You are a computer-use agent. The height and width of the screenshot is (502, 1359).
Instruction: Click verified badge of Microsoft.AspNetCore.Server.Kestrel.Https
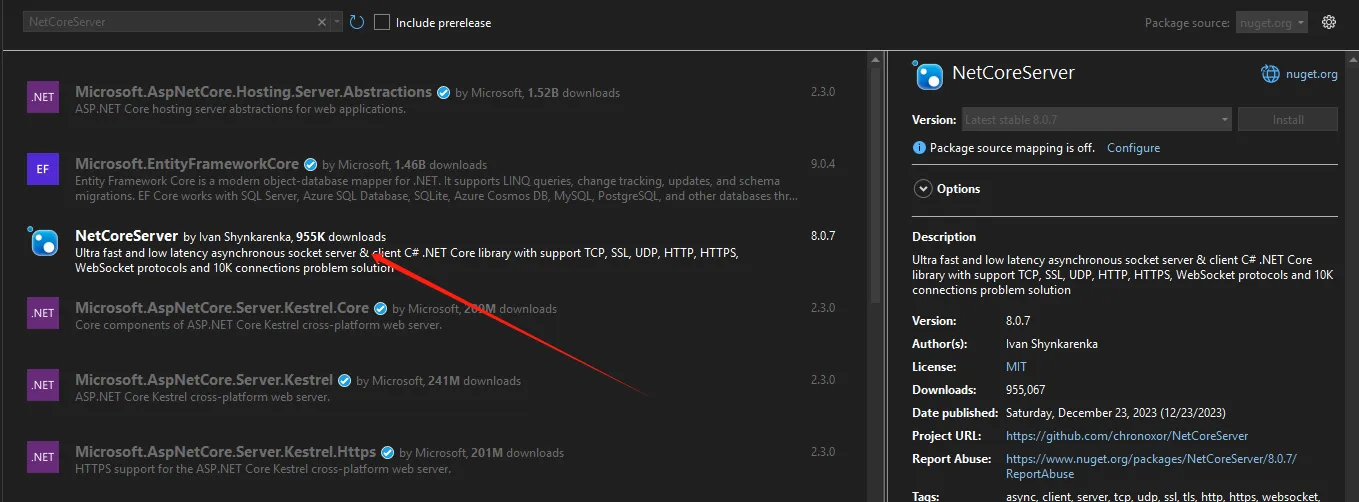click(387, 452)
